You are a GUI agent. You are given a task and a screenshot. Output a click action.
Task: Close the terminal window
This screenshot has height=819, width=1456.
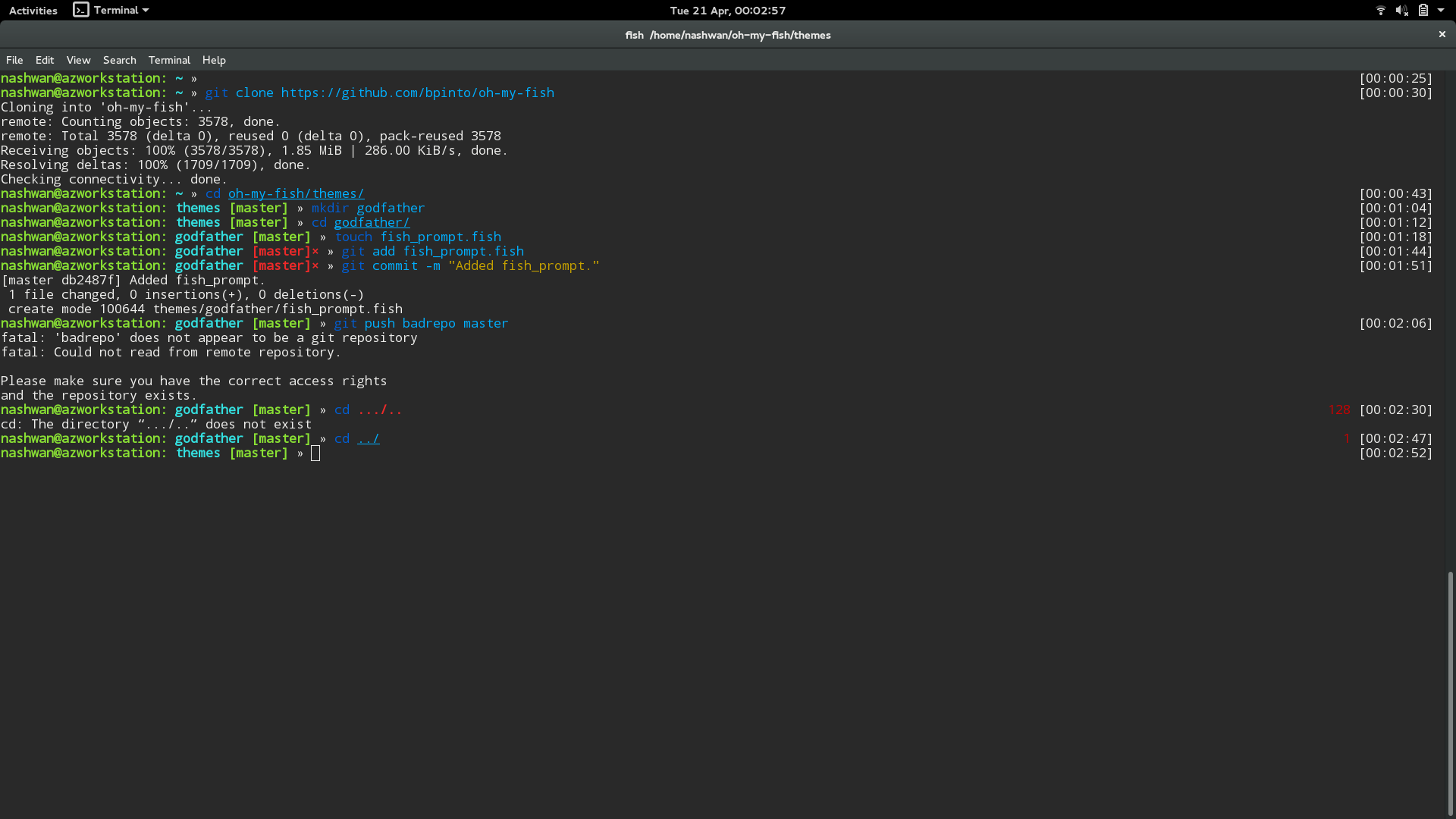click(1442, 35)
